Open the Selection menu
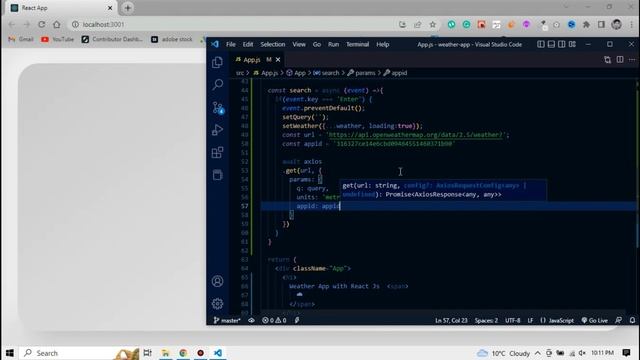This screenshot has width=640, height=360. [273, 44]
